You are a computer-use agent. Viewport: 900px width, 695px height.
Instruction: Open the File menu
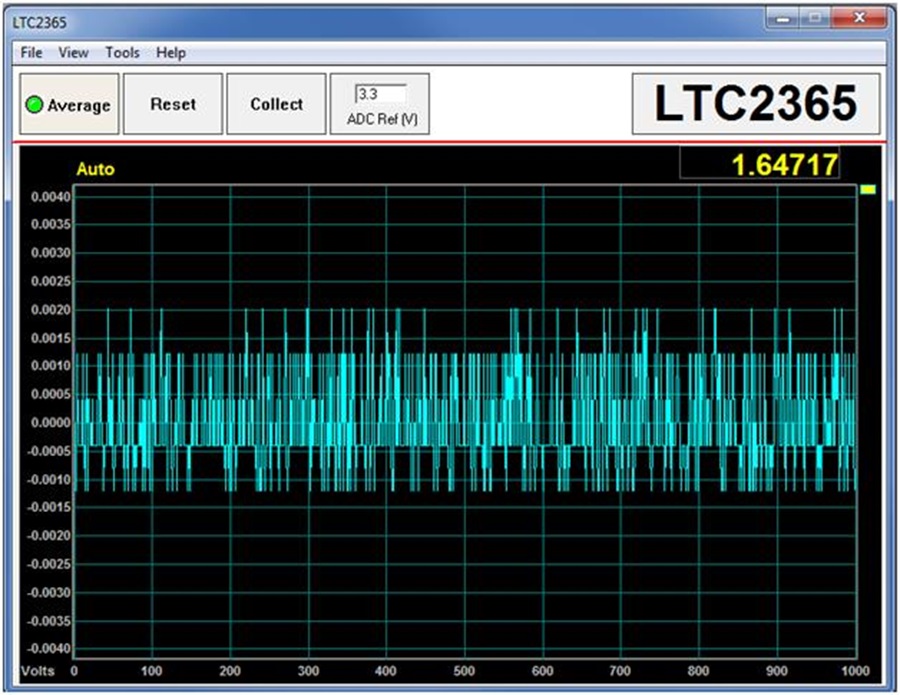pos(31,53)
